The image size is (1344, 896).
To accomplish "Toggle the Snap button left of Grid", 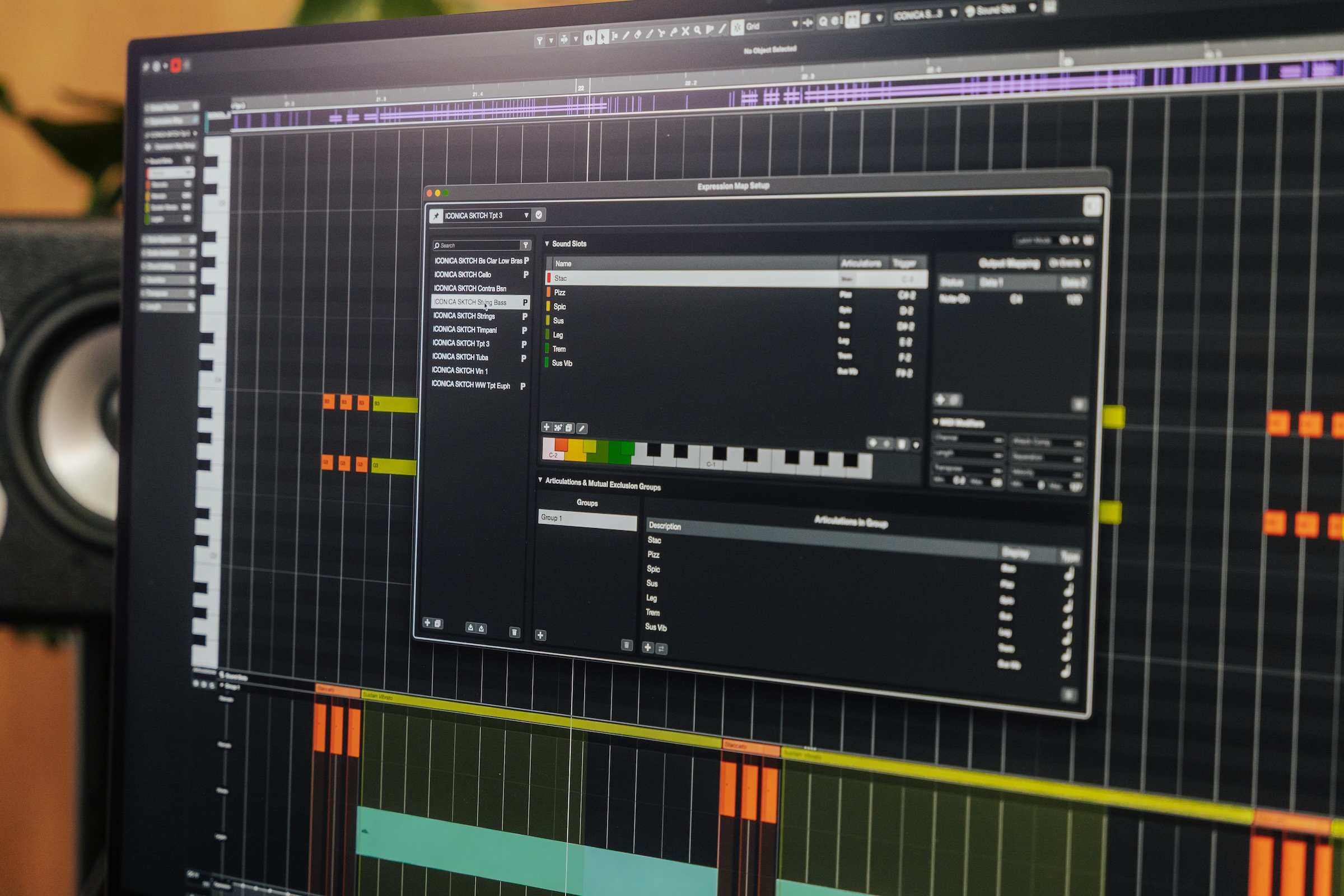I will [738, 27].
